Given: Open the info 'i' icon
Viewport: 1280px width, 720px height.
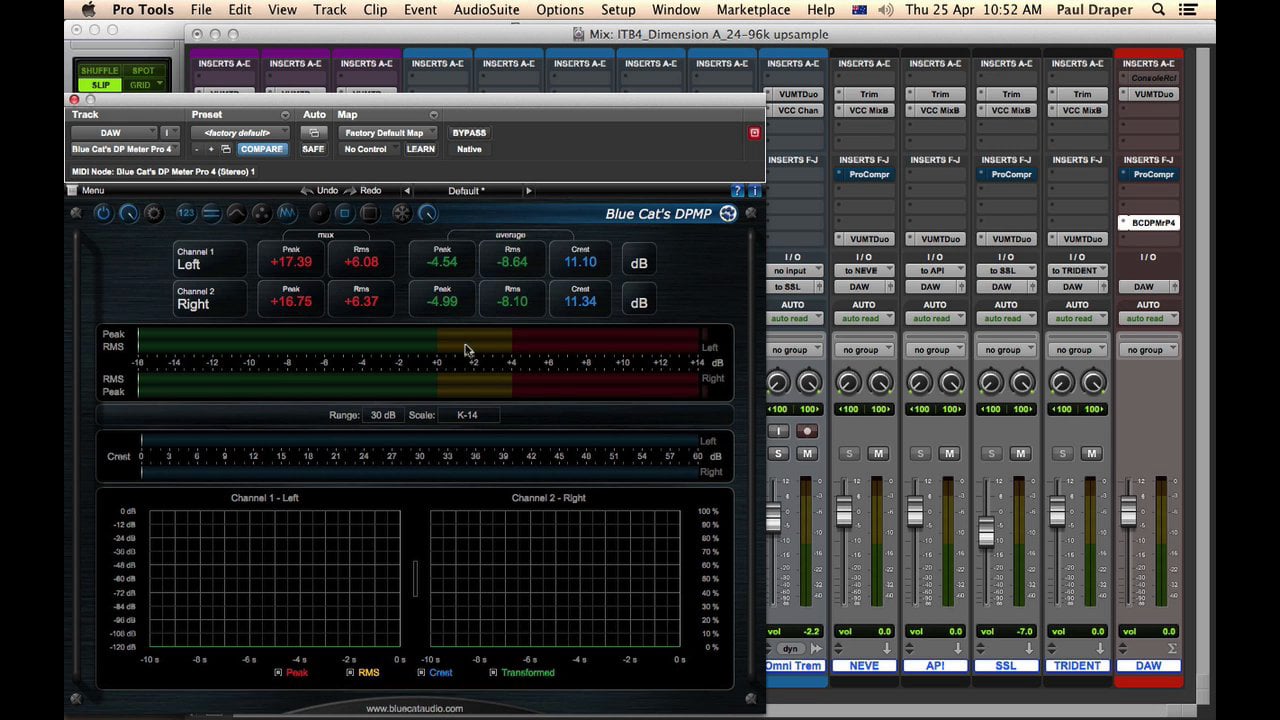Looking at the screenshot, I should point(754,191).
